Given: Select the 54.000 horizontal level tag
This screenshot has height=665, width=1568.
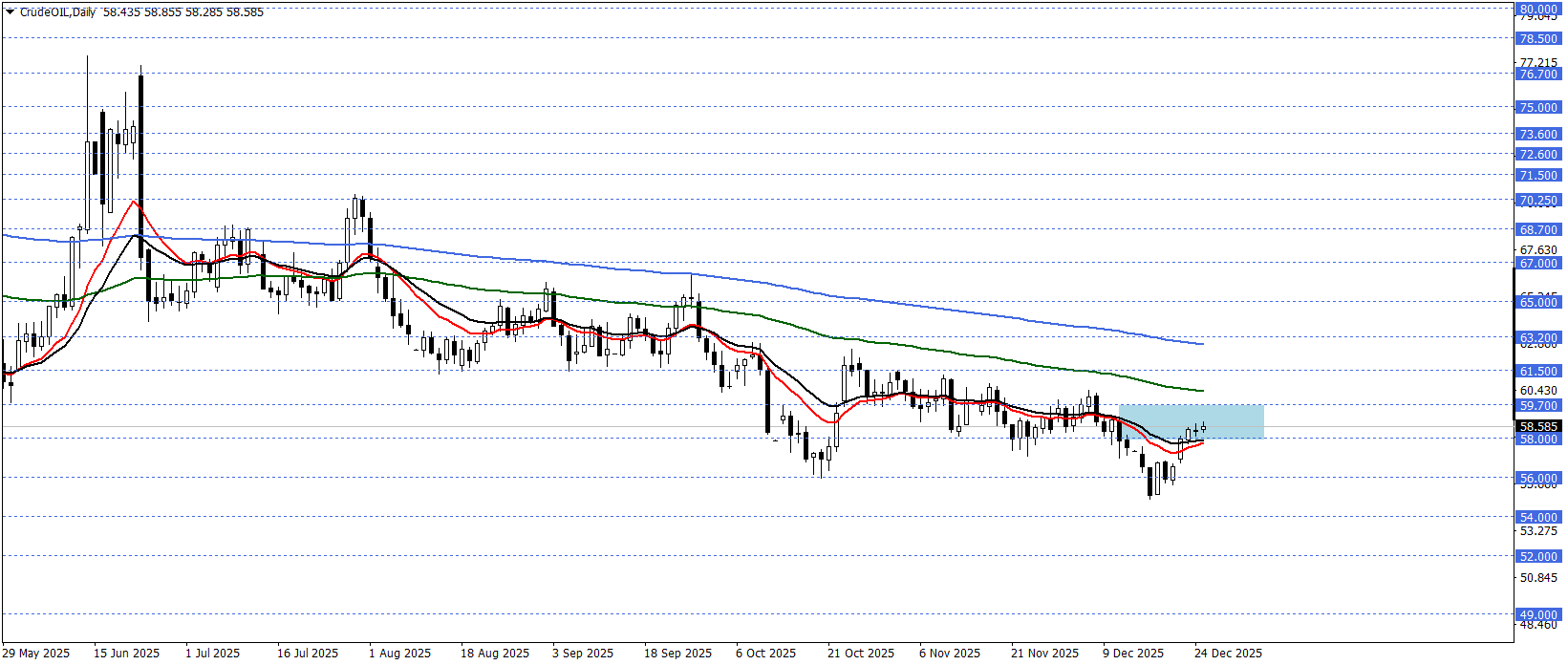Looking at the screenshot, I should point(1538,517).
